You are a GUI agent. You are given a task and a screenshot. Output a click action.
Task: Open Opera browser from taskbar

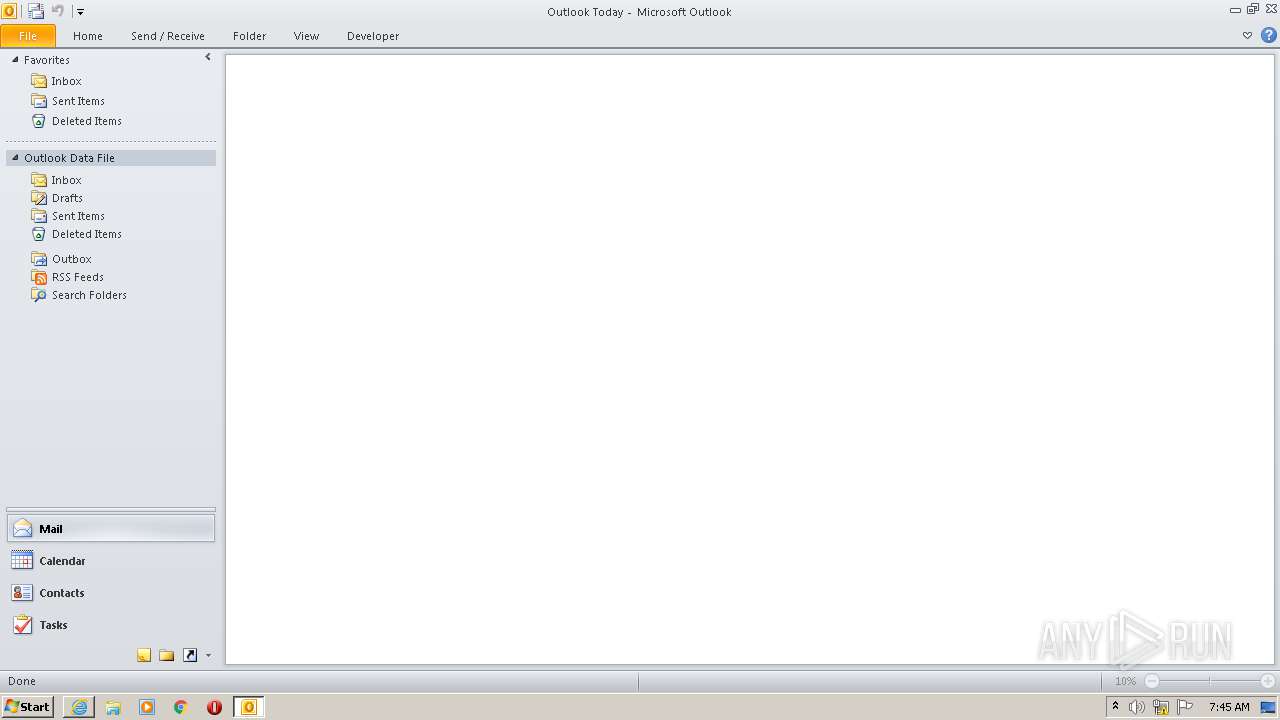pos(214,707)
